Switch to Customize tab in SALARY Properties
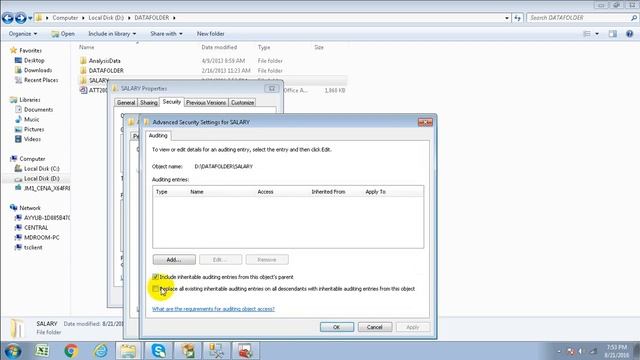The width and height of the screenshot is (640, 360). 242,103
